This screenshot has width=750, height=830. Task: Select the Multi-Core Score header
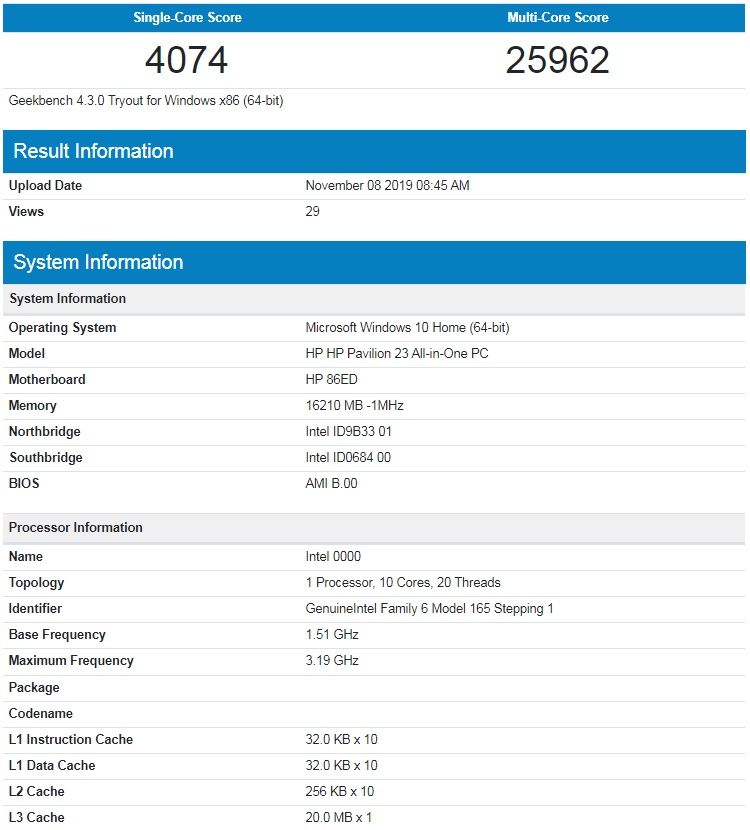(x=558, y=17)
